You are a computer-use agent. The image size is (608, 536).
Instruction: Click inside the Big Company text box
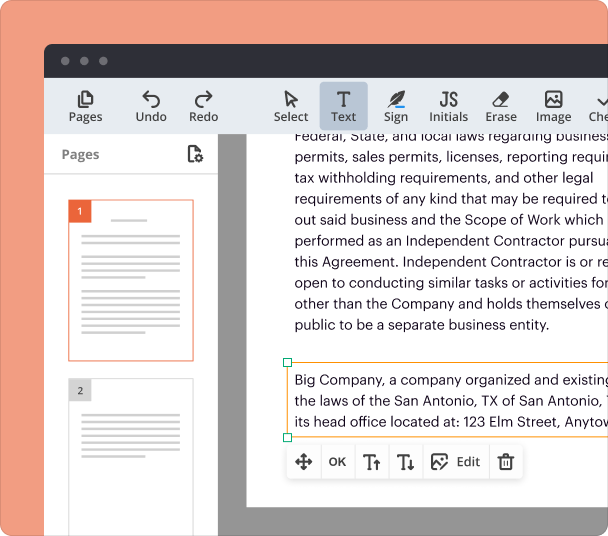click(447, 400)
